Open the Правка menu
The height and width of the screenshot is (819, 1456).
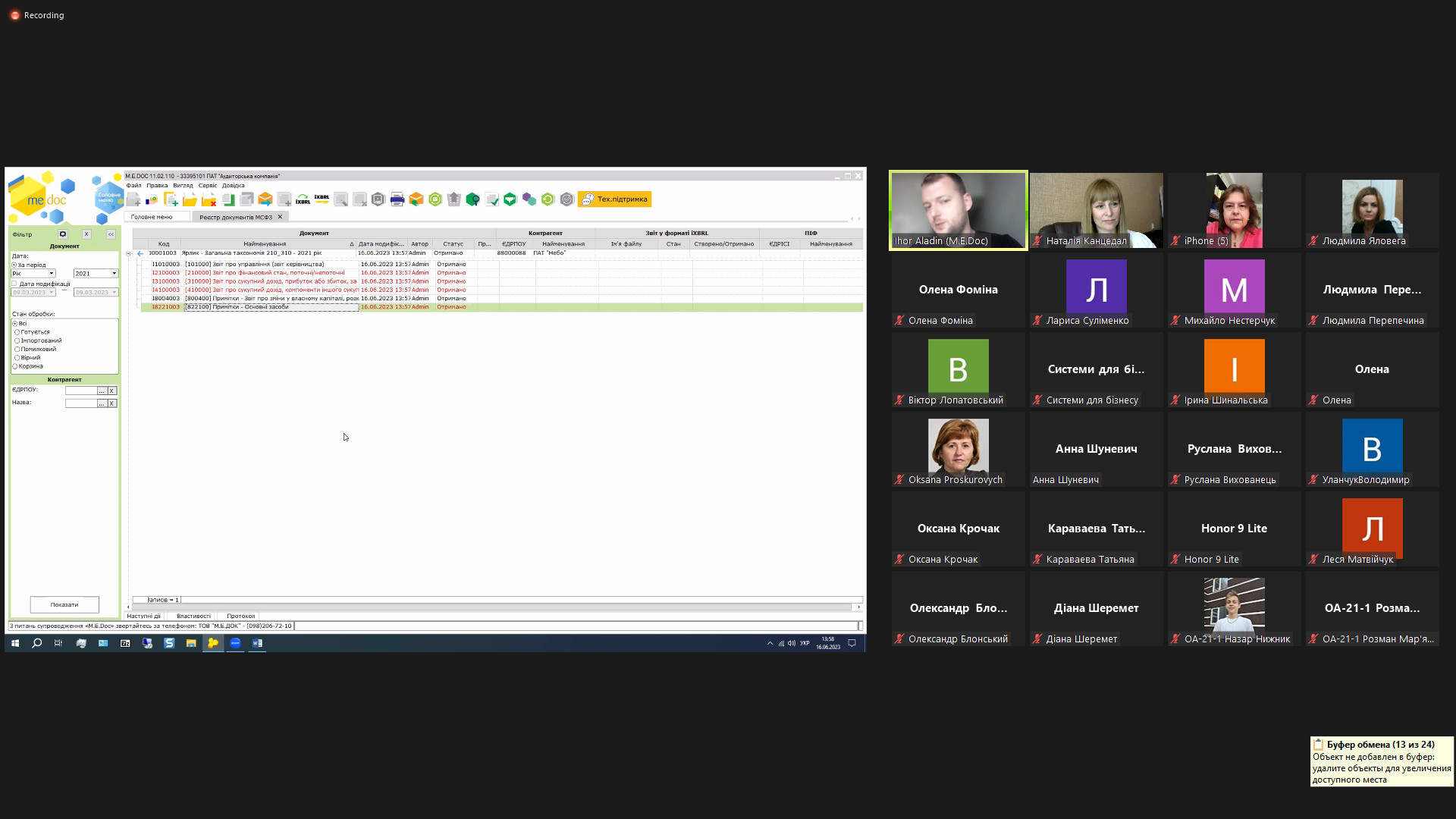(x=157, y=186)
